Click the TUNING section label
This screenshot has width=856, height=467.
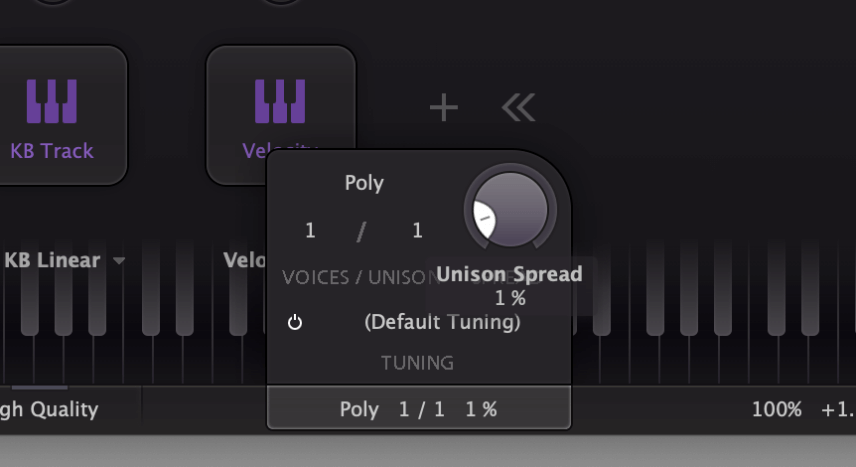click(x=417, y=363)
